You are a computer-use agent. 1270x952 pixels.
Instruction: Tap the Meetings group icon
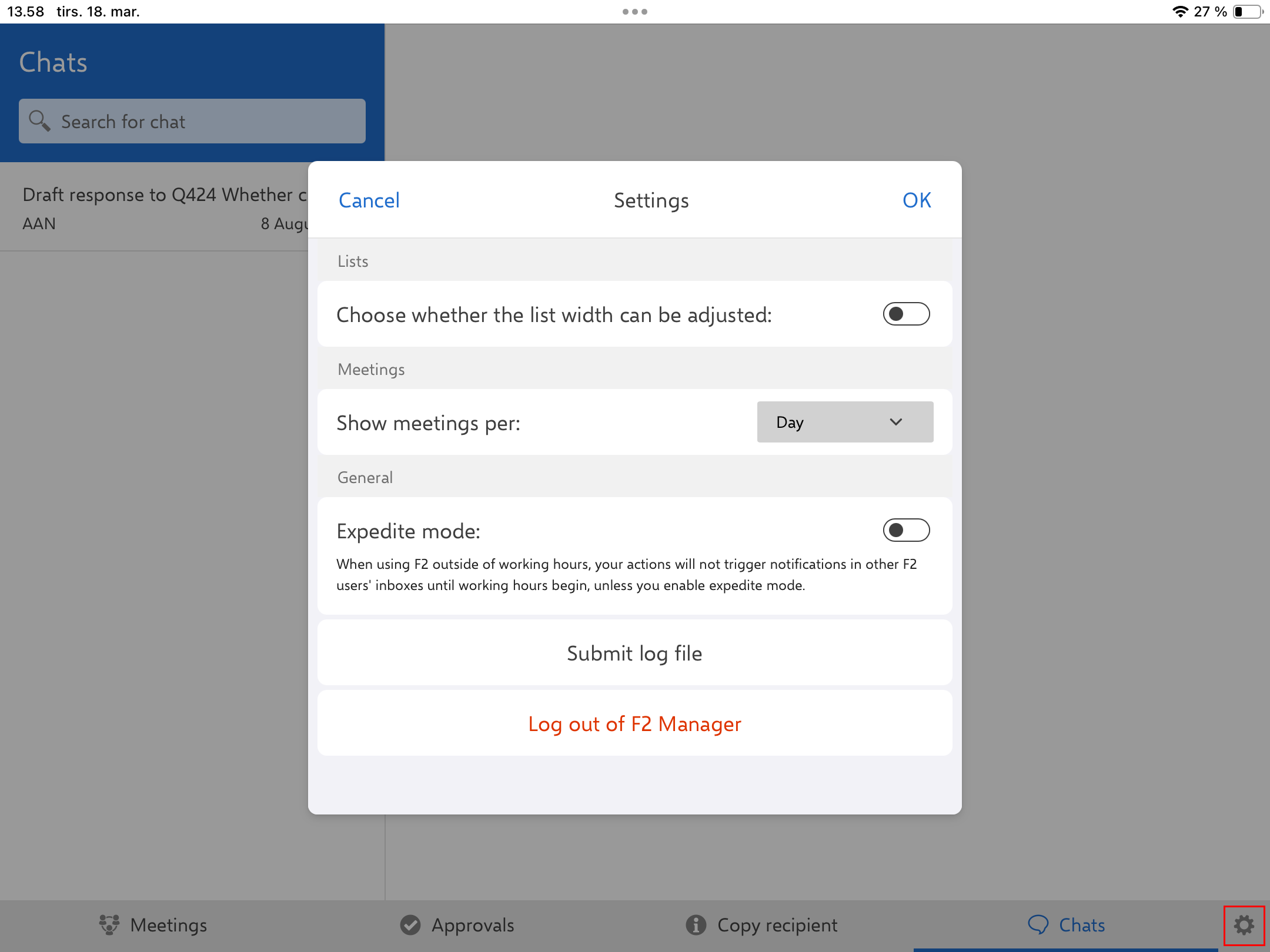coord(109,925)
